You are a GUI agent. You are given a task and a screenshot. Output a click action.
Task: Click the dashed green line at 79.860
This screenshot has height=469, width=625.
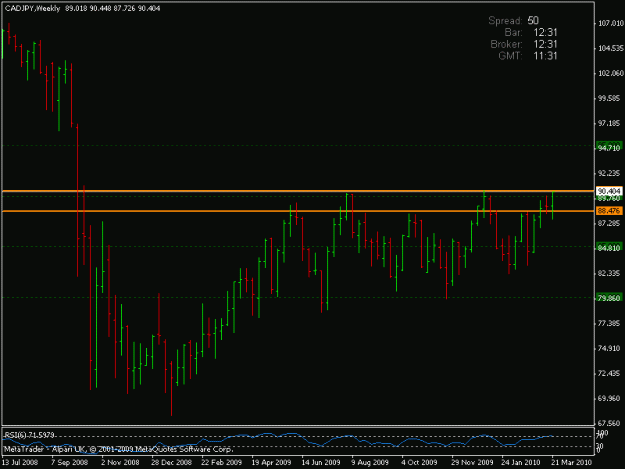[x=298, y=297]
